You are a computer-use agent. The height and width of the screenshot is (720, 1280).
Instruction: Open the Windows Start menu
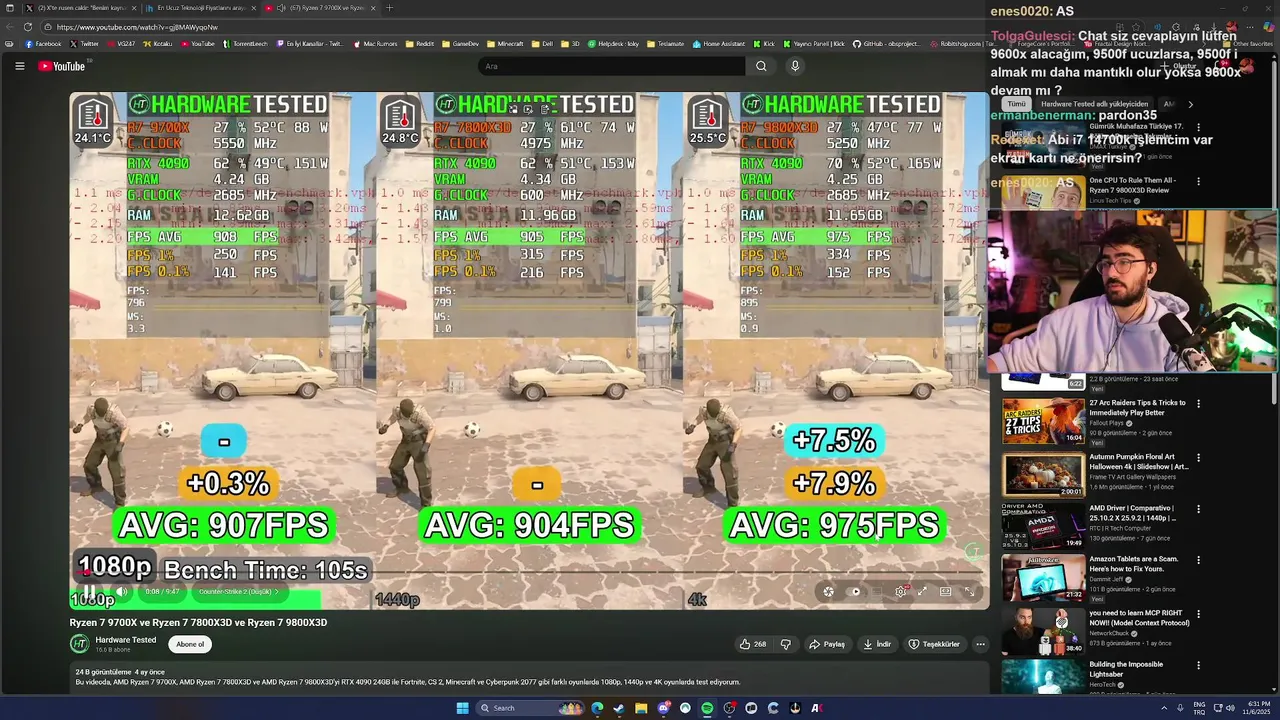click(x=462, y=708)
